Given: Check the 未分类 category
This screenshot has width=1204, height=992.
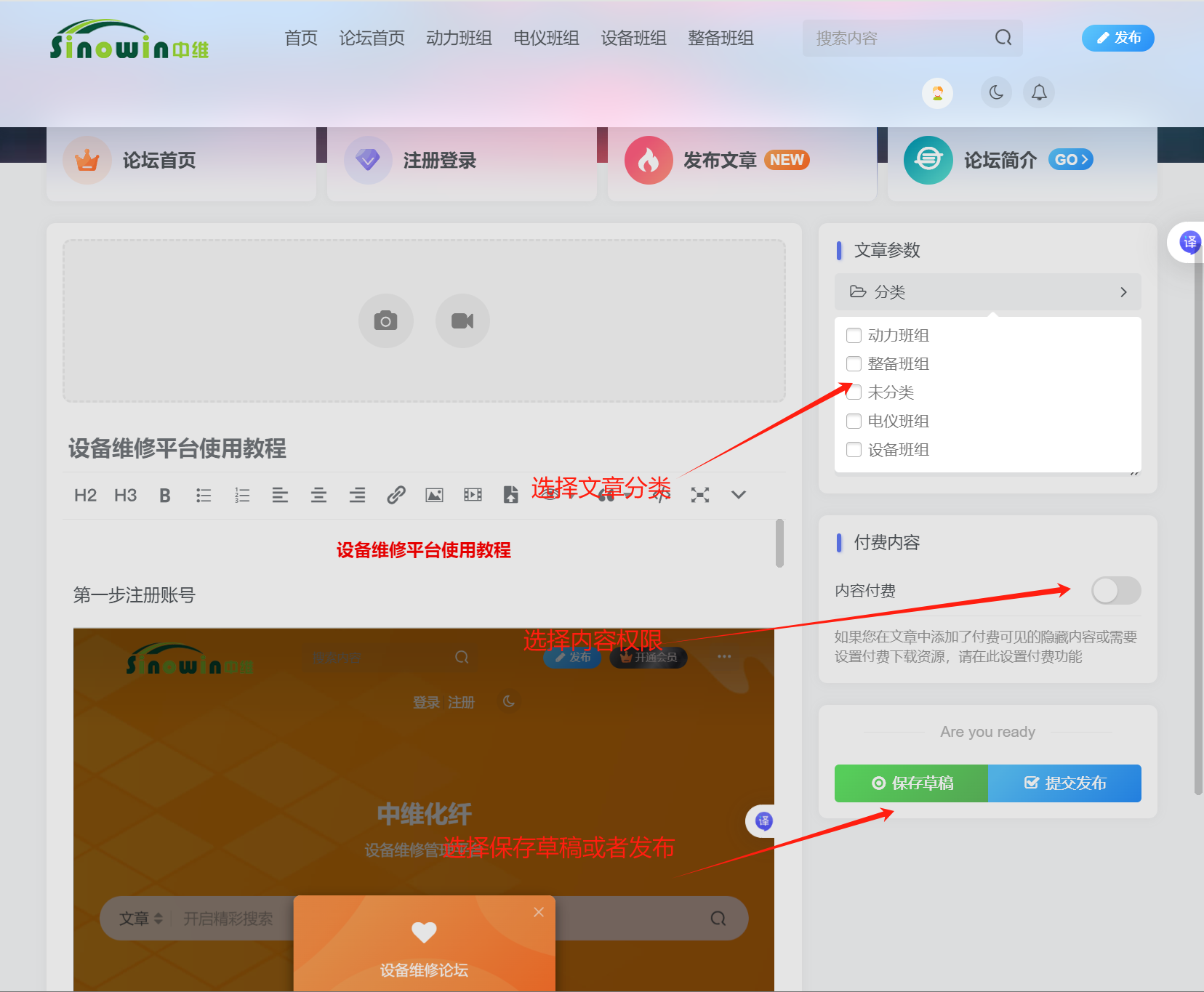Looking at the screenshot, I should 854,392.
